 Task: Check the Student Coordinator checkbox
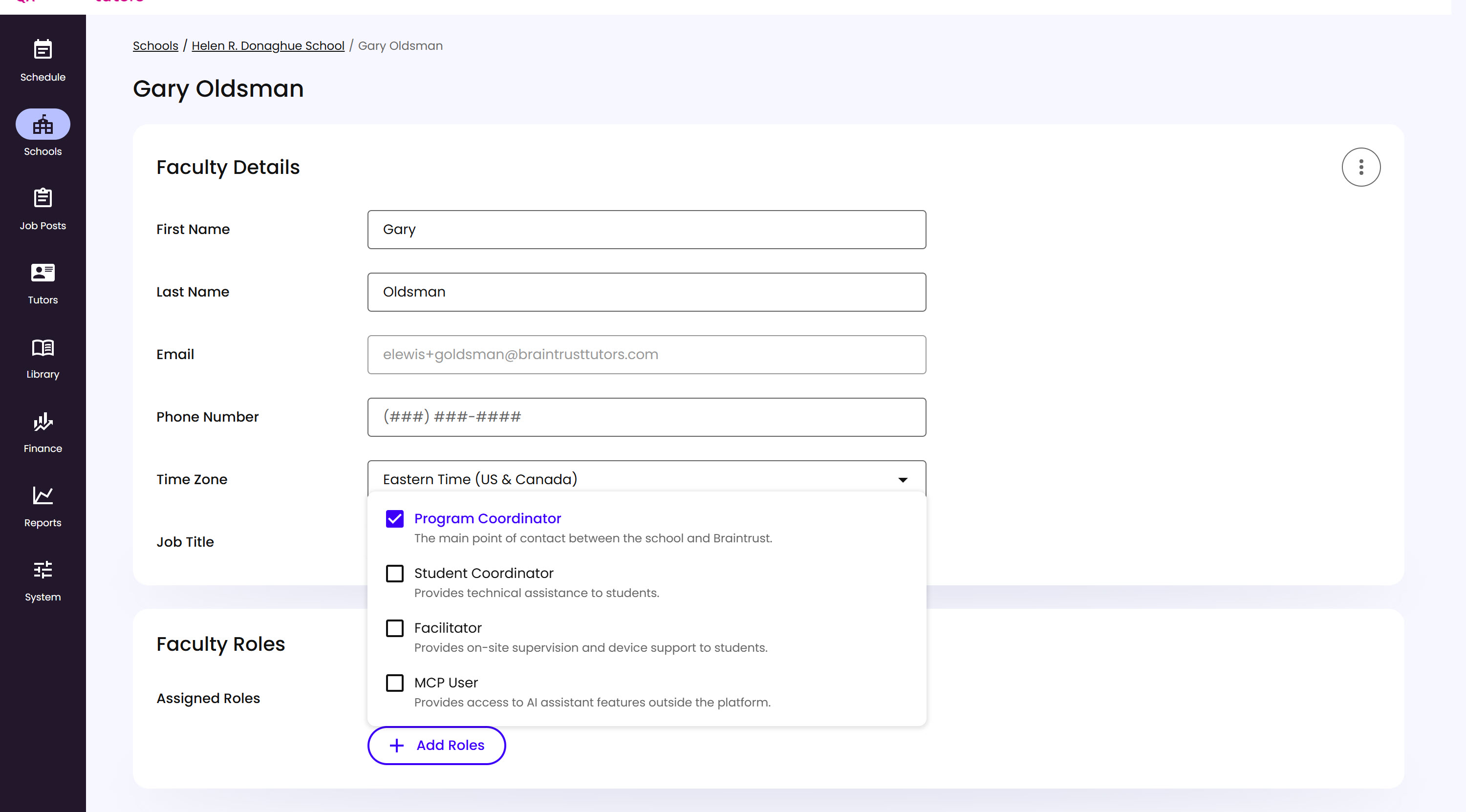[394, 573]
